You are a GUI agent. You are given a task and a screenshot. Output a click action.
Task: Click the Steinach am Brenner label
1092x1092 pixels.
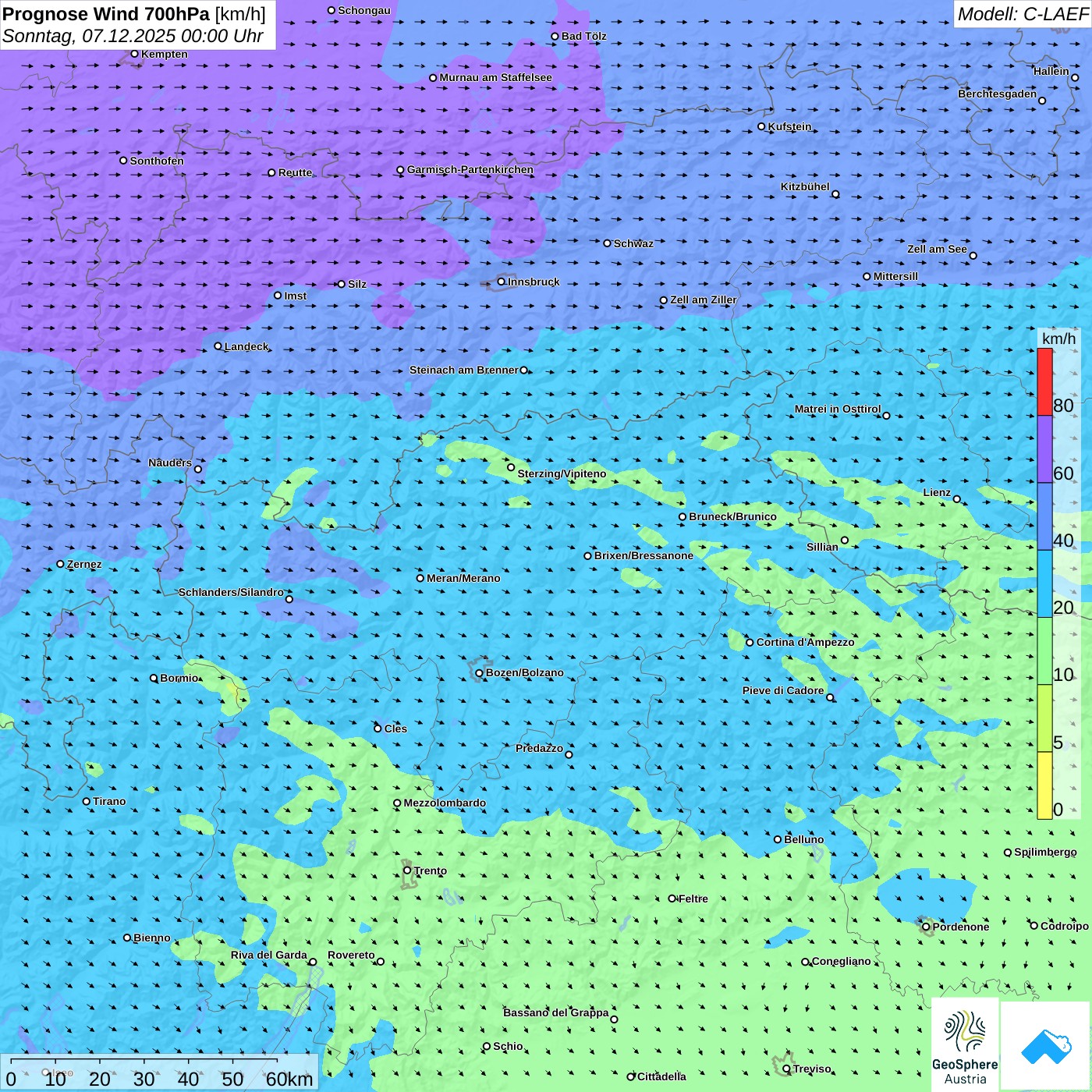(x=464, y=370)
